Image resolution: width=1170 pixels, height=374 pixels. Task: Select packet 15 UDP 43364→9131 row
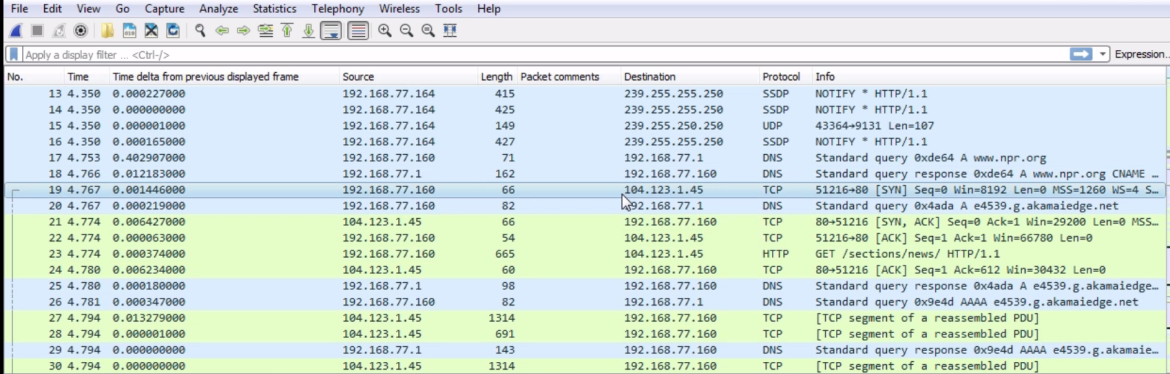584,125
